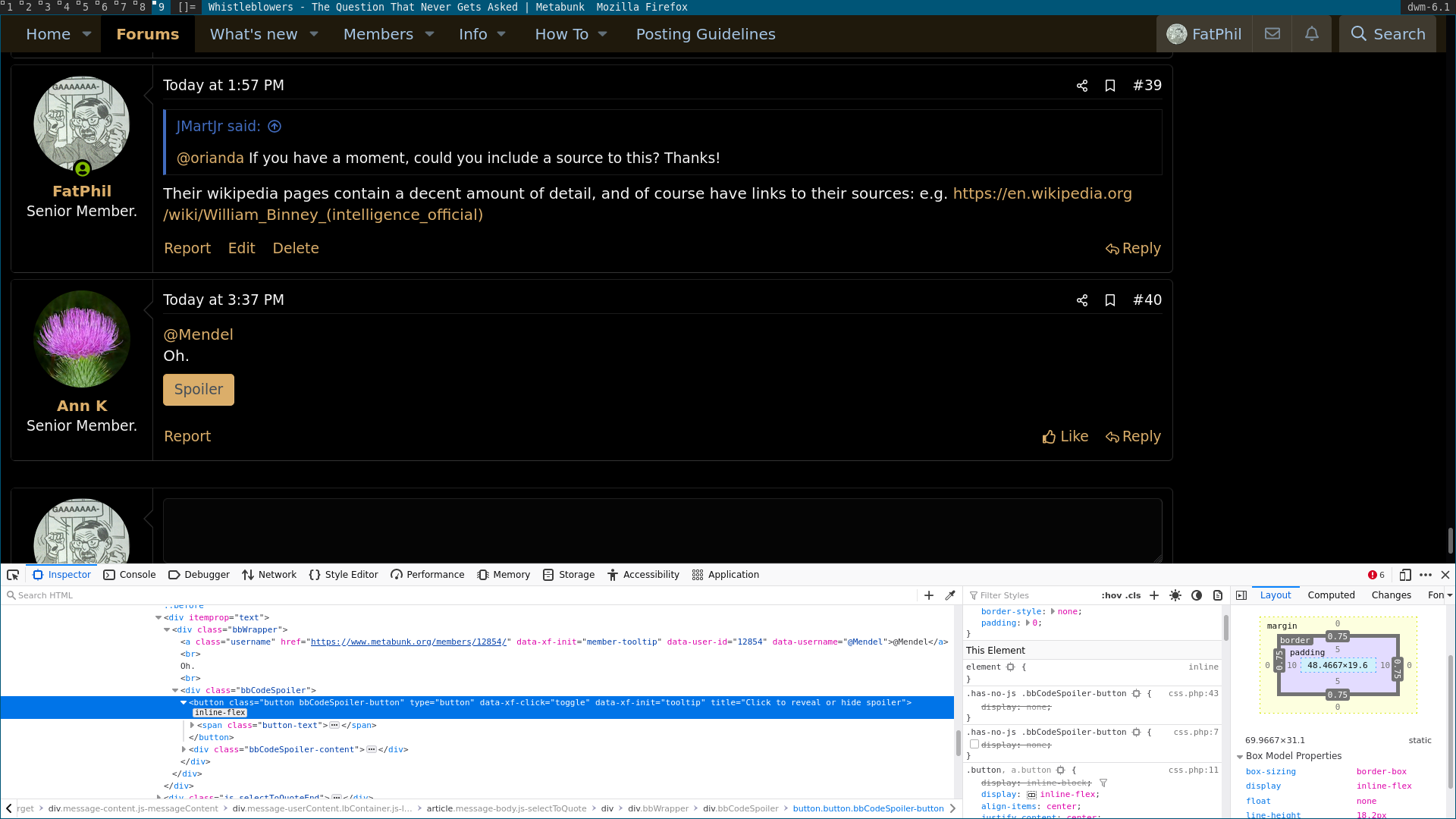Open Responsive Design Mode

[1406, 575]
